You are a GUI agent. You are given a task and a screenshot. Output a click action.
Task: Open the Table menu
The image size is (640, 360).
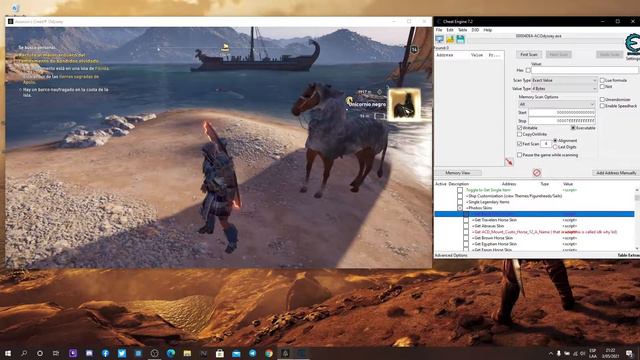[462, 30]
